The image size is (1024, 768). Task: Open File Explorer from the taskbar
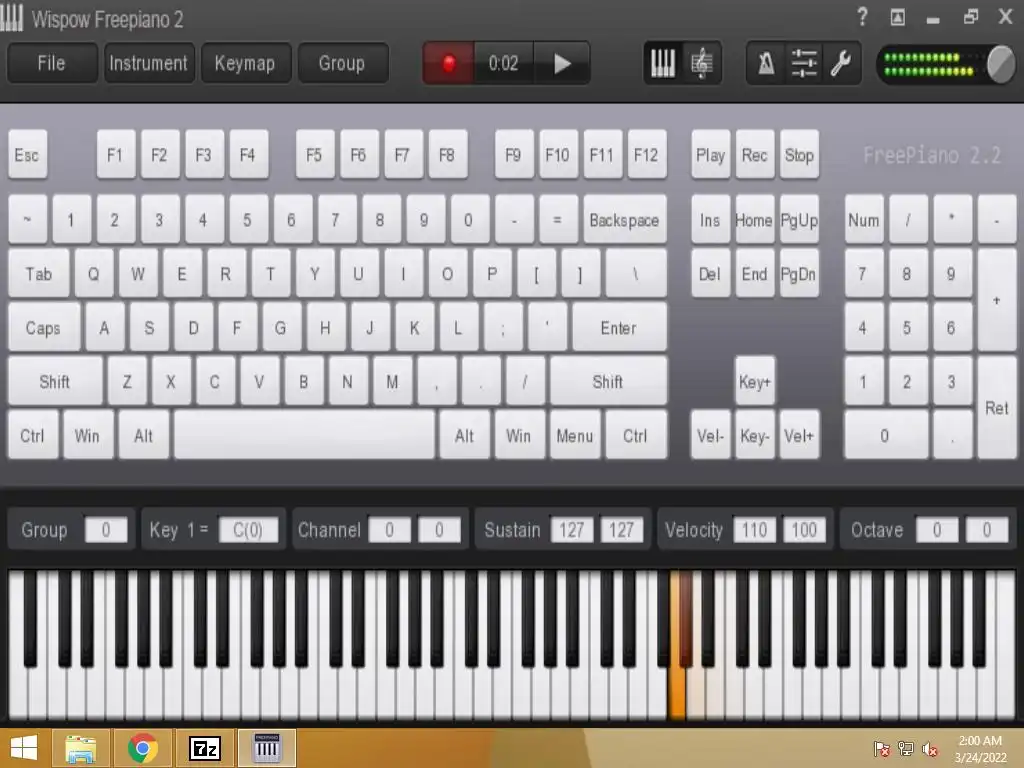pyautogui.click(x=80, y=748)
